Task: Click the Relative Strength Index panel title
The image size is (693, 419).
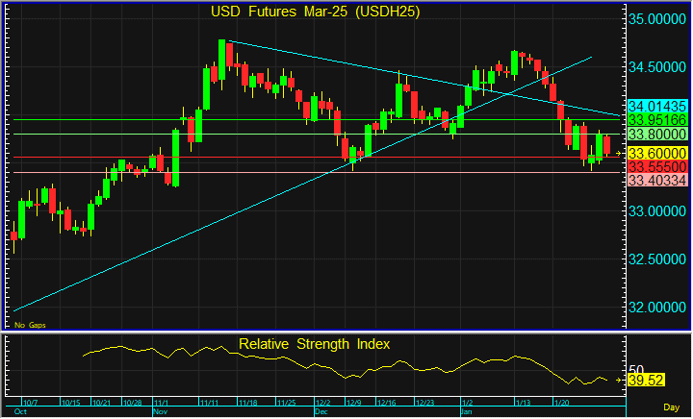Action: click(314, 344)
